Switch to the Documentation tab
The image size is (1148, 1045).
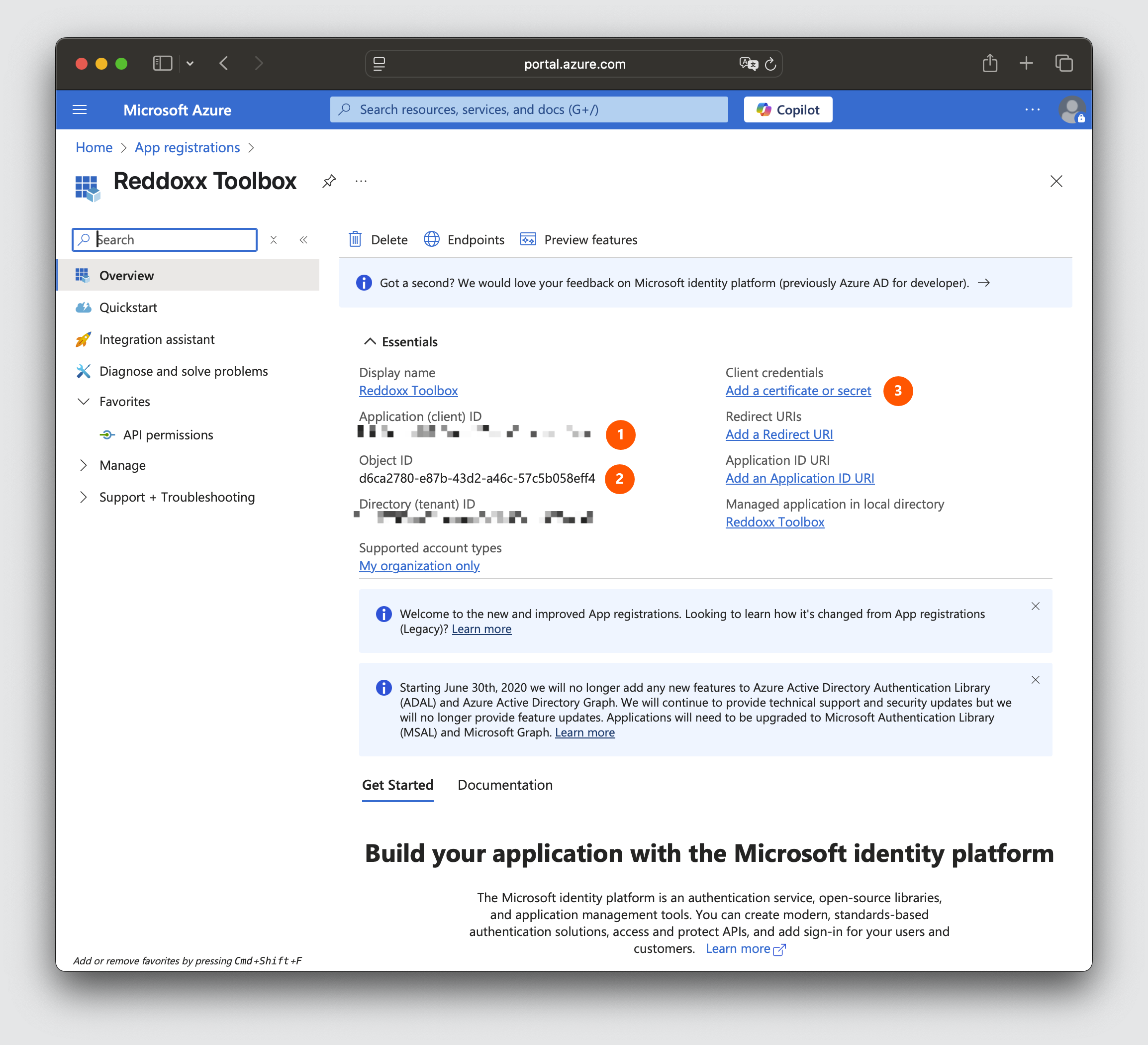[504, 785]
